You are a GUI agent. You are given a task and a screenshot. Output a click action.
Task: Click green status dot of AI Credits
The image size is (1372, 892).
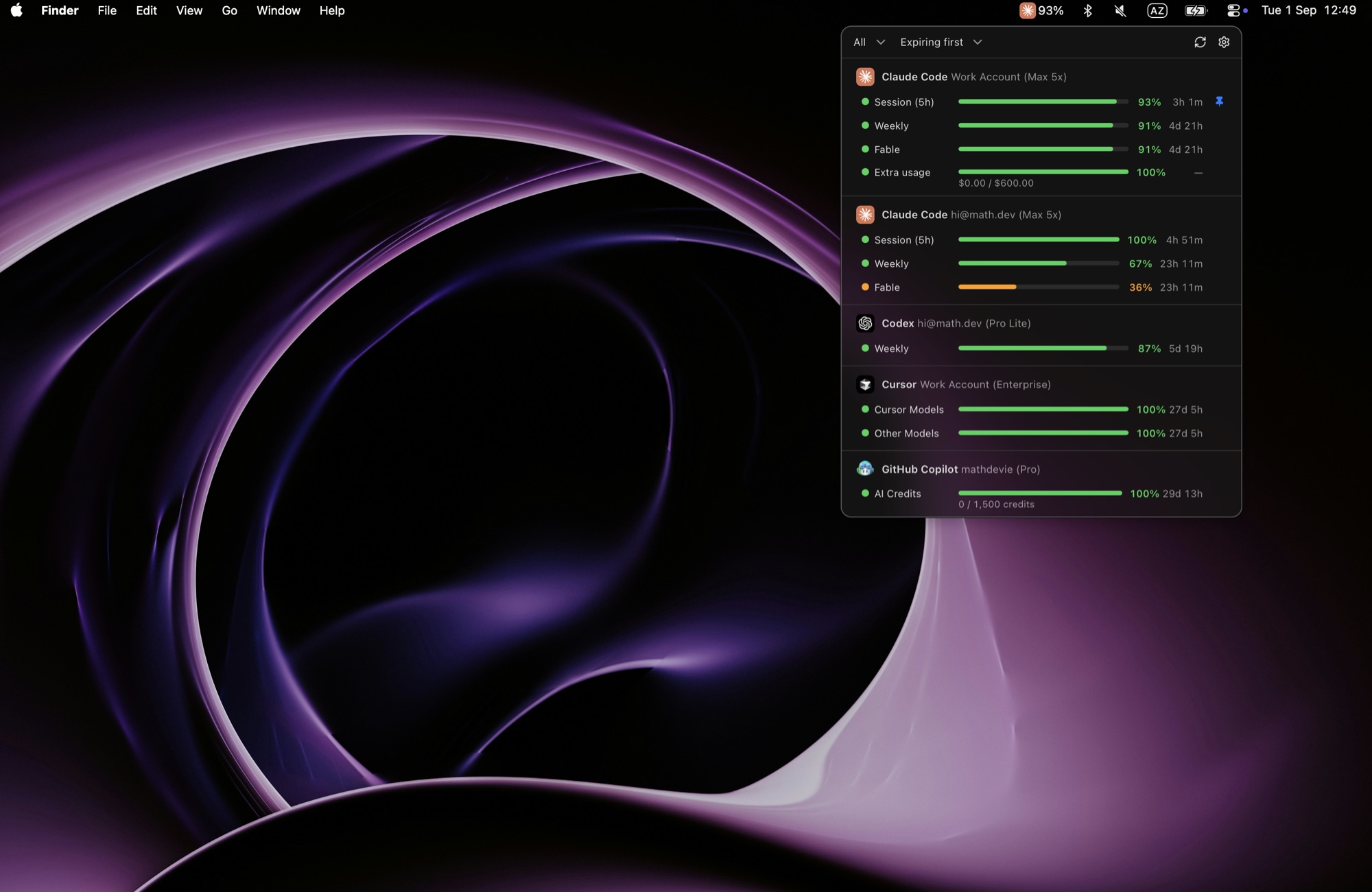[865, 493]
